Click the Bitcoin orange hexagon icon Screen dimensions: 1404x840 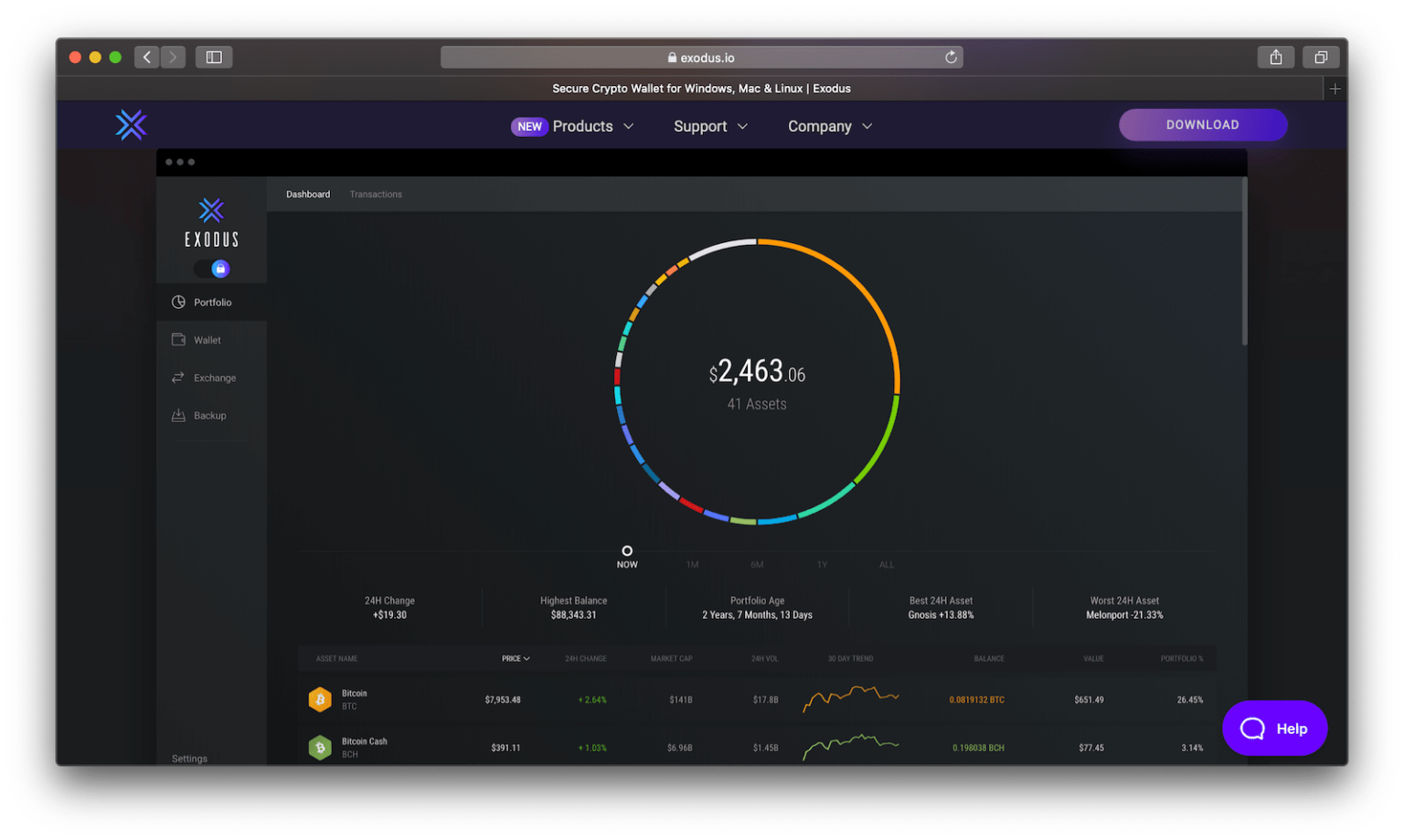point(320,699)
